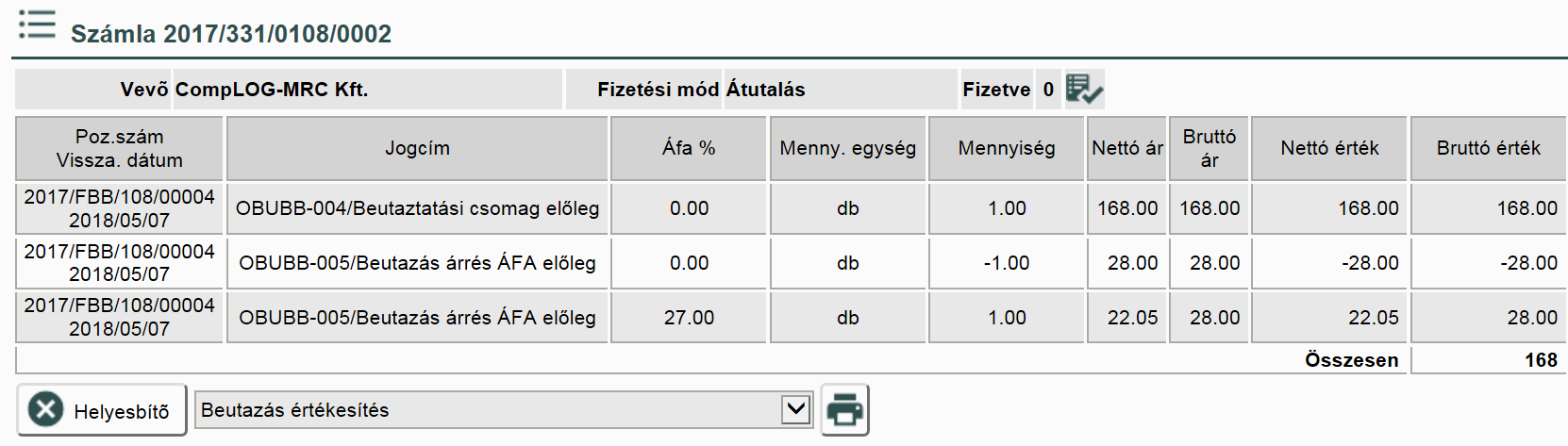
Task: Click the -1.00 quantity cell
Action: point(1006,263)
